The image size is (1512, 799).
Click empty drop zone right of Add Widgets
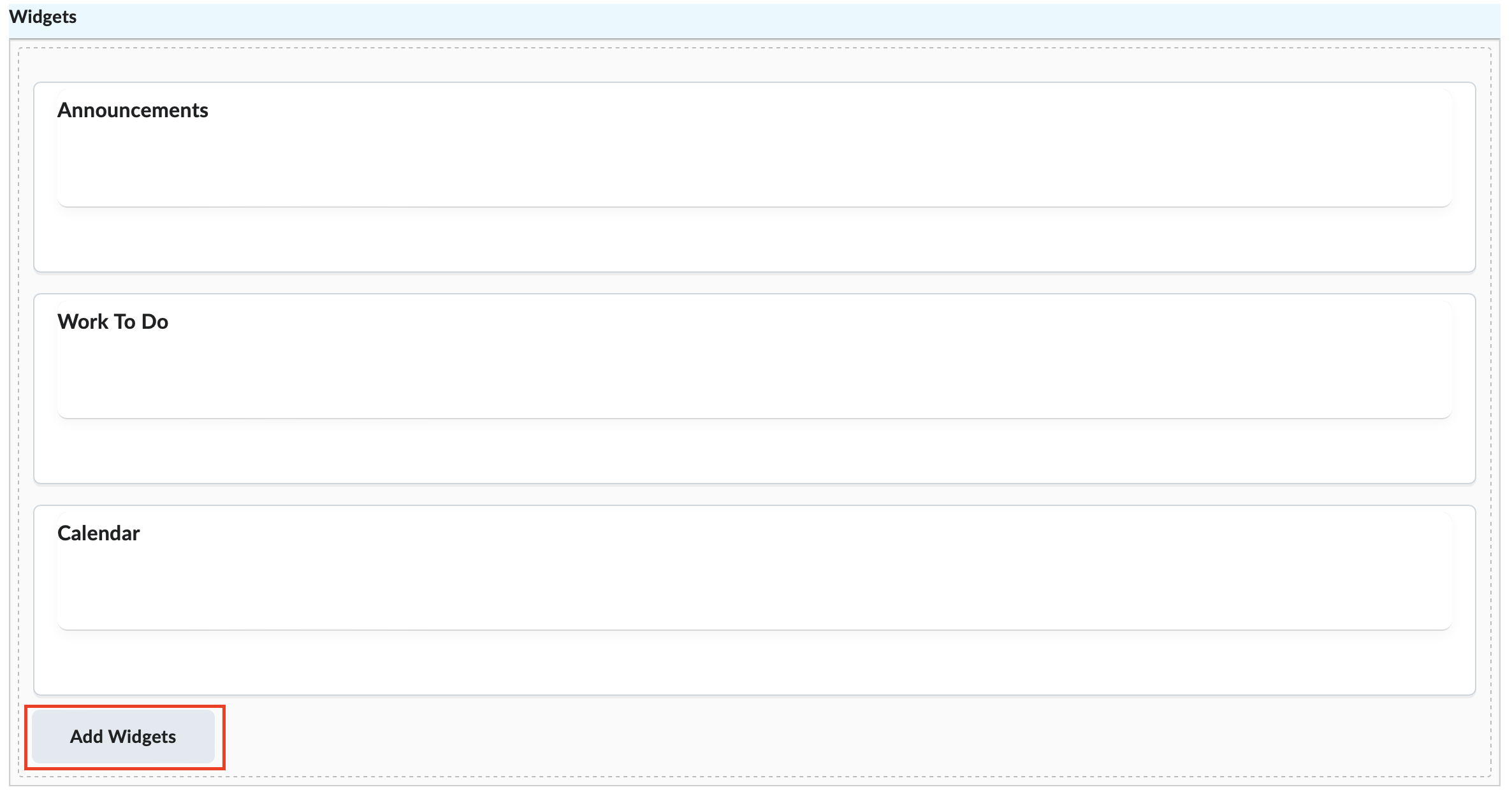click(829, 738)
